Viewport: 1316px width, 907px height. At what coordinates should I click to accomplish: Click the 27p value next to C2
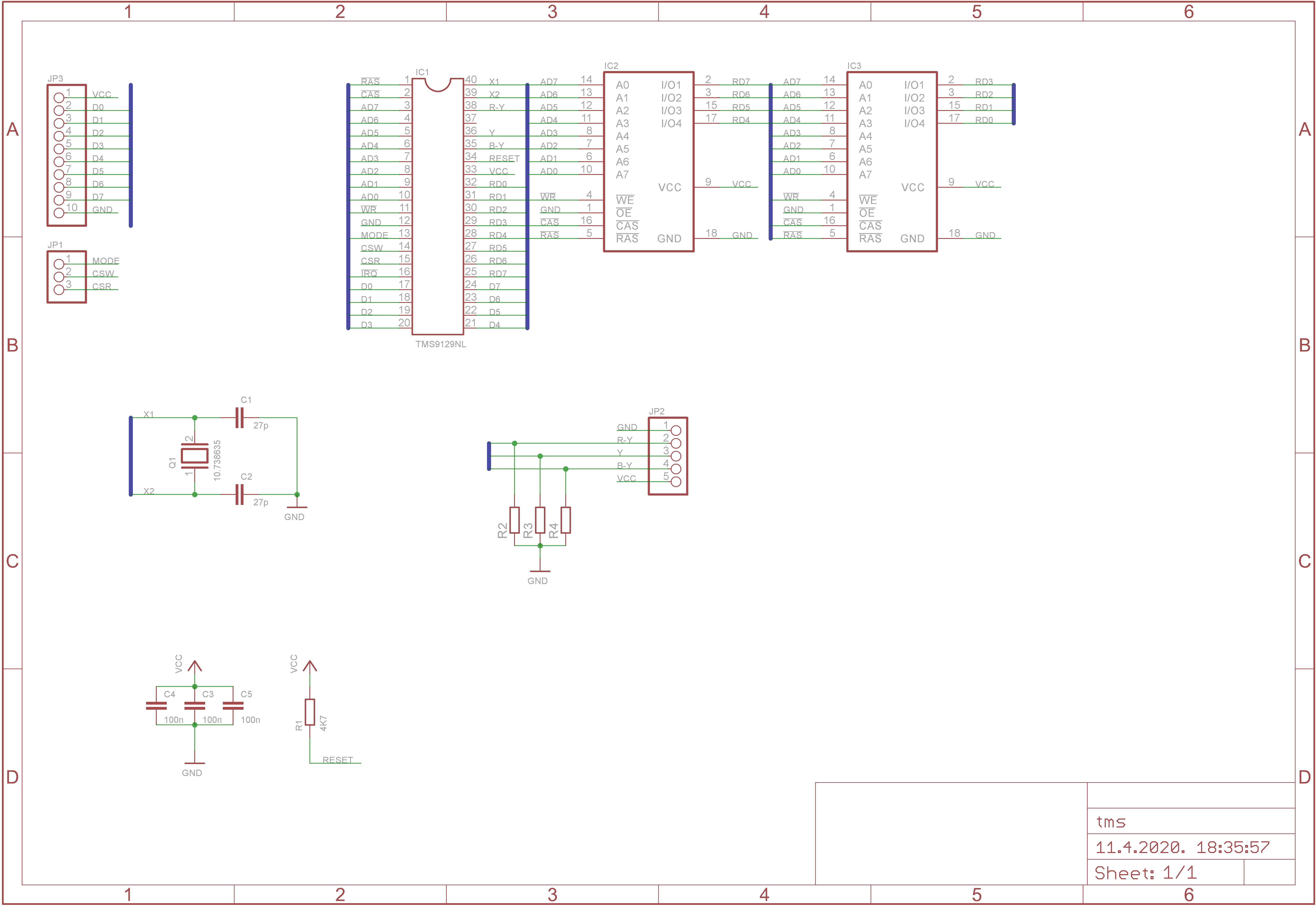pos(261,502)
